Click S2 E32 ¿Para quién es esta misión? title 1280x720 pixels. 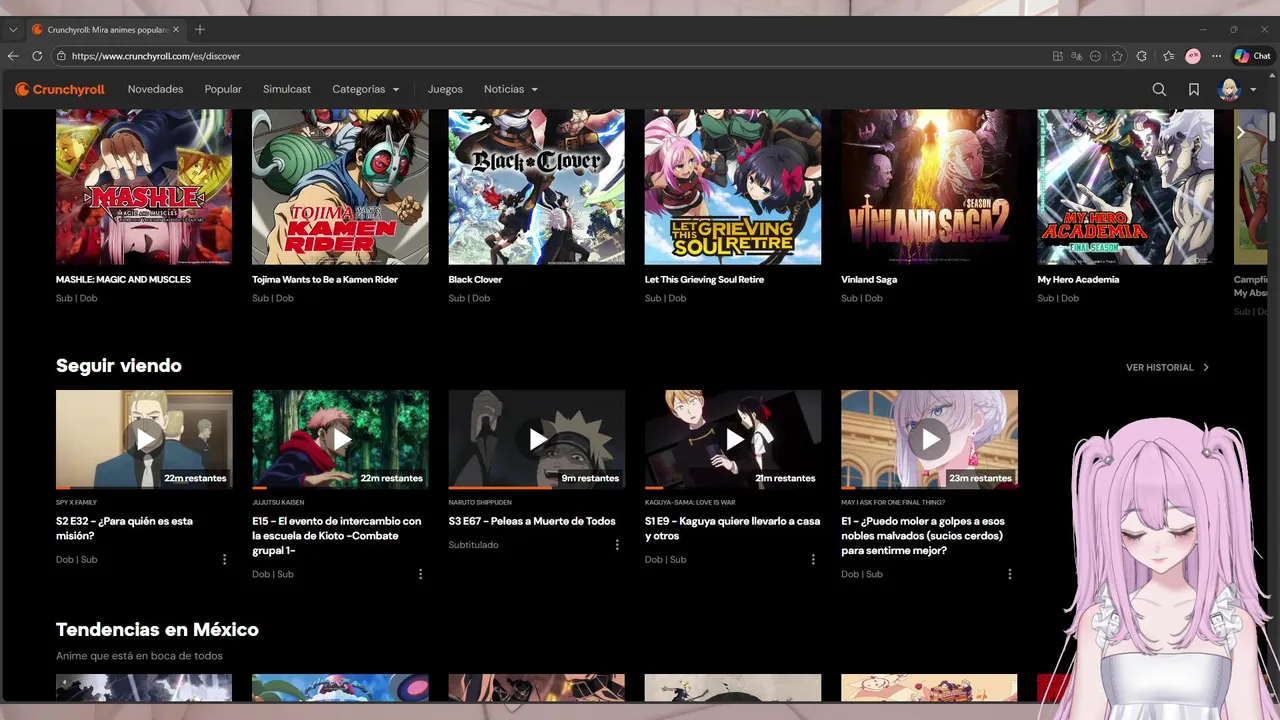click(124, 528)
